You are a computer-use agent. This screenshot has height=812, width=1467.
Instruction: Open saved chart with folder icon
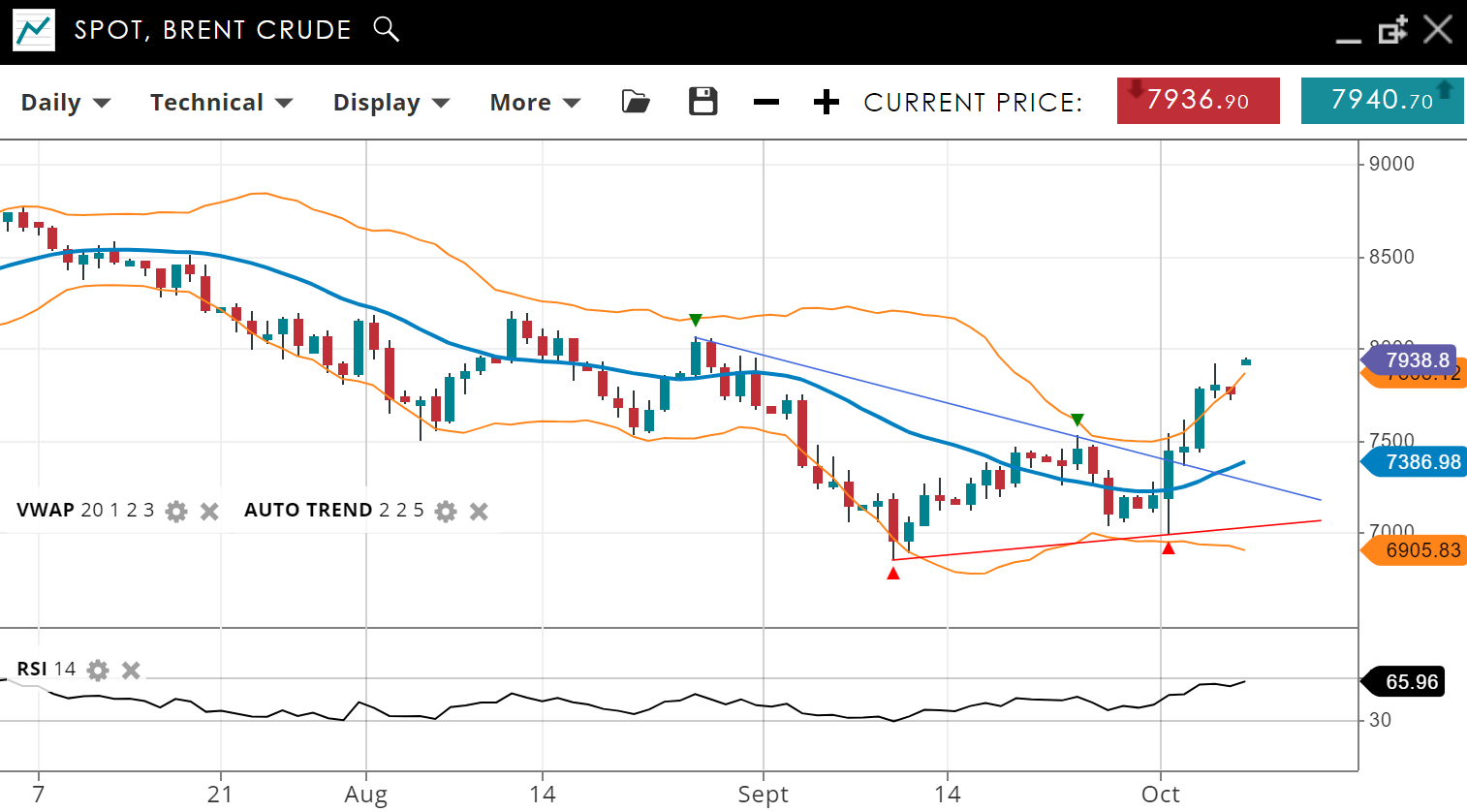pos(636,102)
